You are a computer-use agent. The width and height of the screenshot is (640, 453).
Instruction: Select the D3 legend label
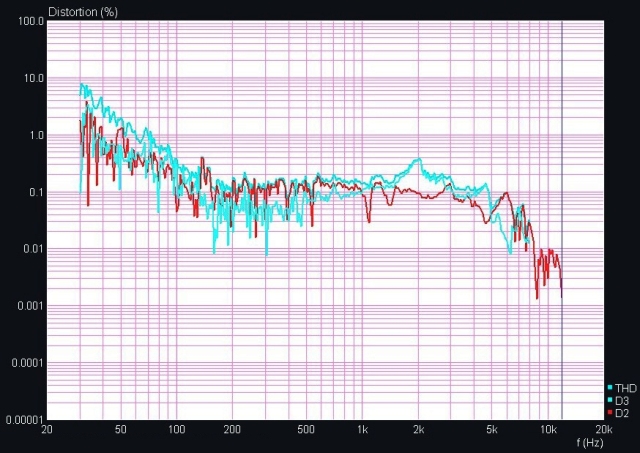coord(622,401)
